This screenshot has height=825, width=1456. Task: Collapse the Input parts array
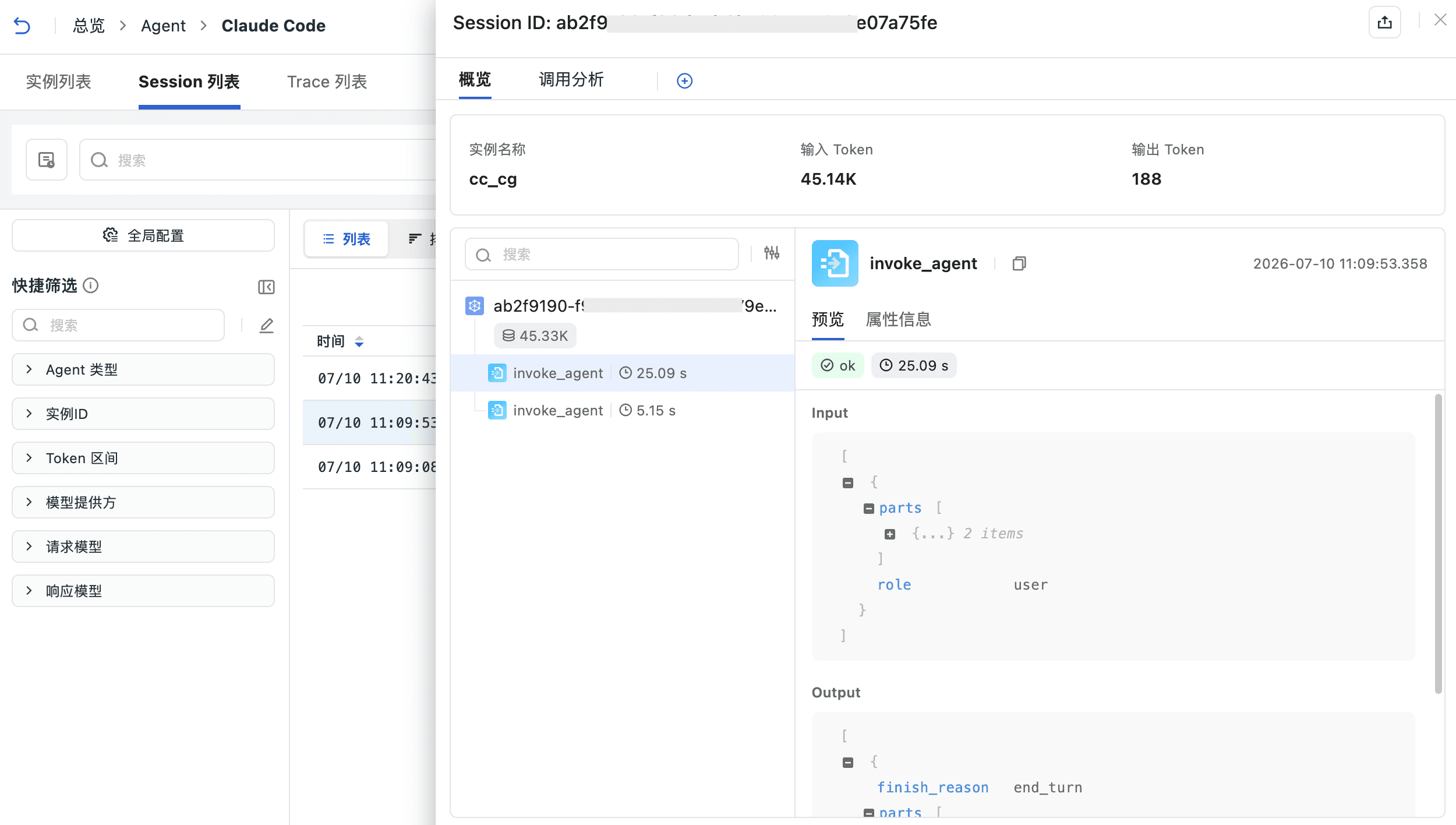pyautogui.click(x=868, y=509)
